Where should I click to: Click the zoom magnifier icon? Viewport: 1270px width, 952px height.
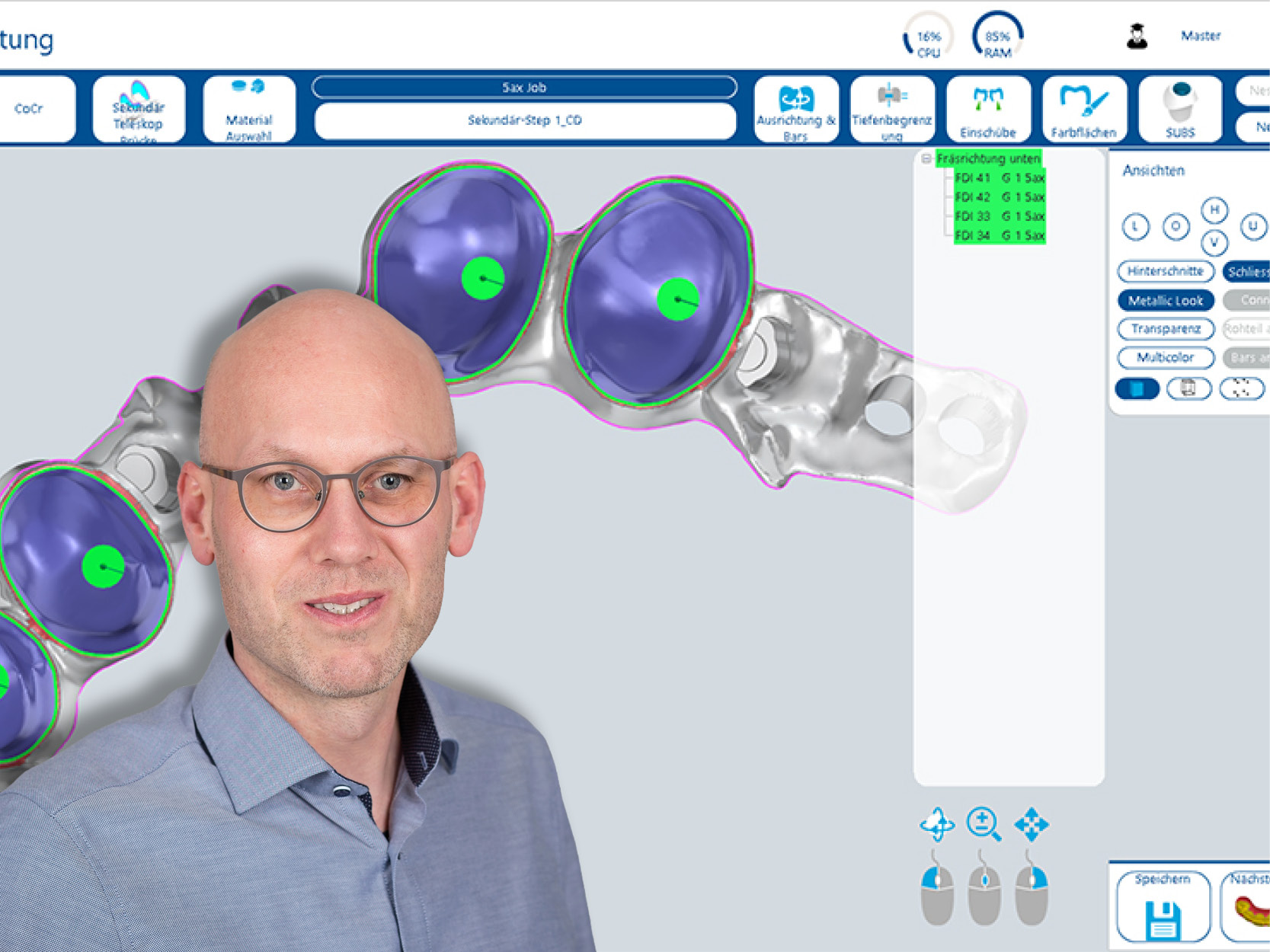coord(984,824)
